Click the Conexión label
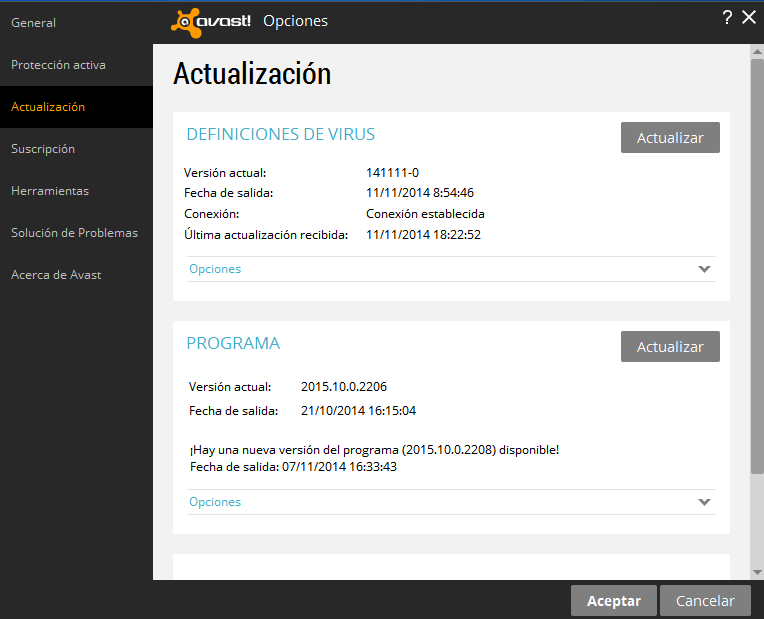 click(211, 213)
